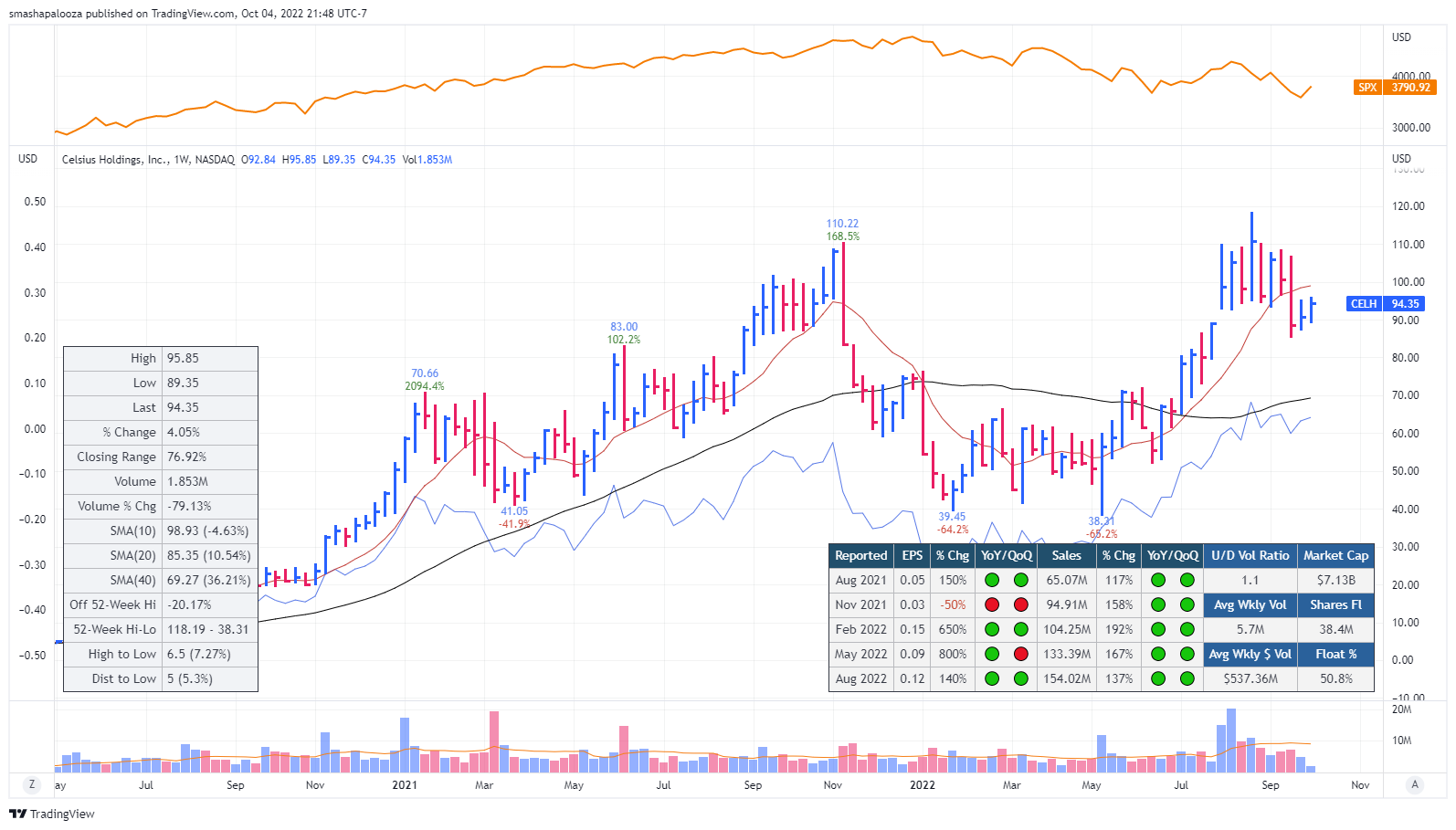Click the Vol1.853M legend value
Screen dimensions: 1456x830
(427, 160)
